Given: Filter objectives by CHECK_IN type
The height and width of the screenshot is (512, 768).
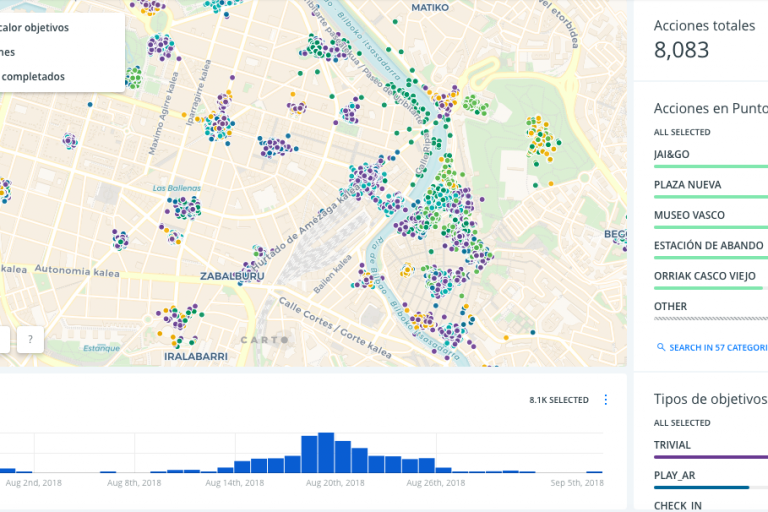Looking at the screenshot, I should [x=678, y=505].
